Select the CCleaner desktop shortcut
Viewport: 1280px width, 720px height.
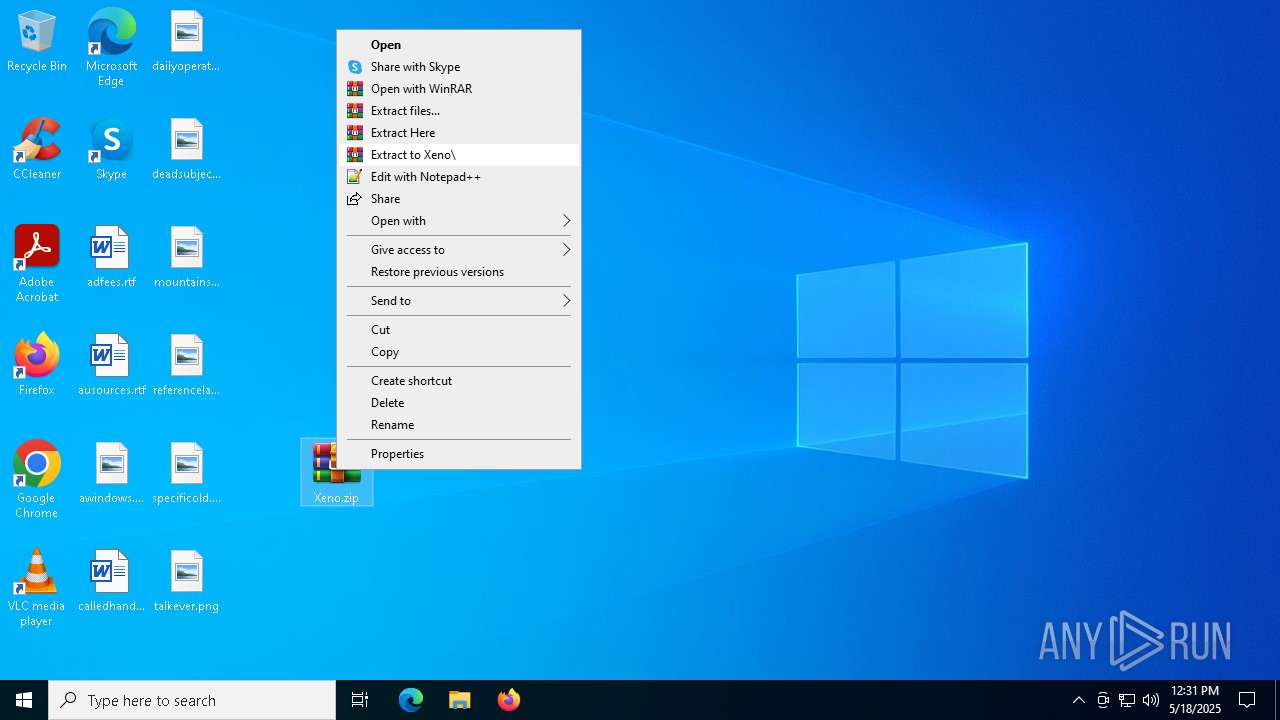tap(37, 150)
